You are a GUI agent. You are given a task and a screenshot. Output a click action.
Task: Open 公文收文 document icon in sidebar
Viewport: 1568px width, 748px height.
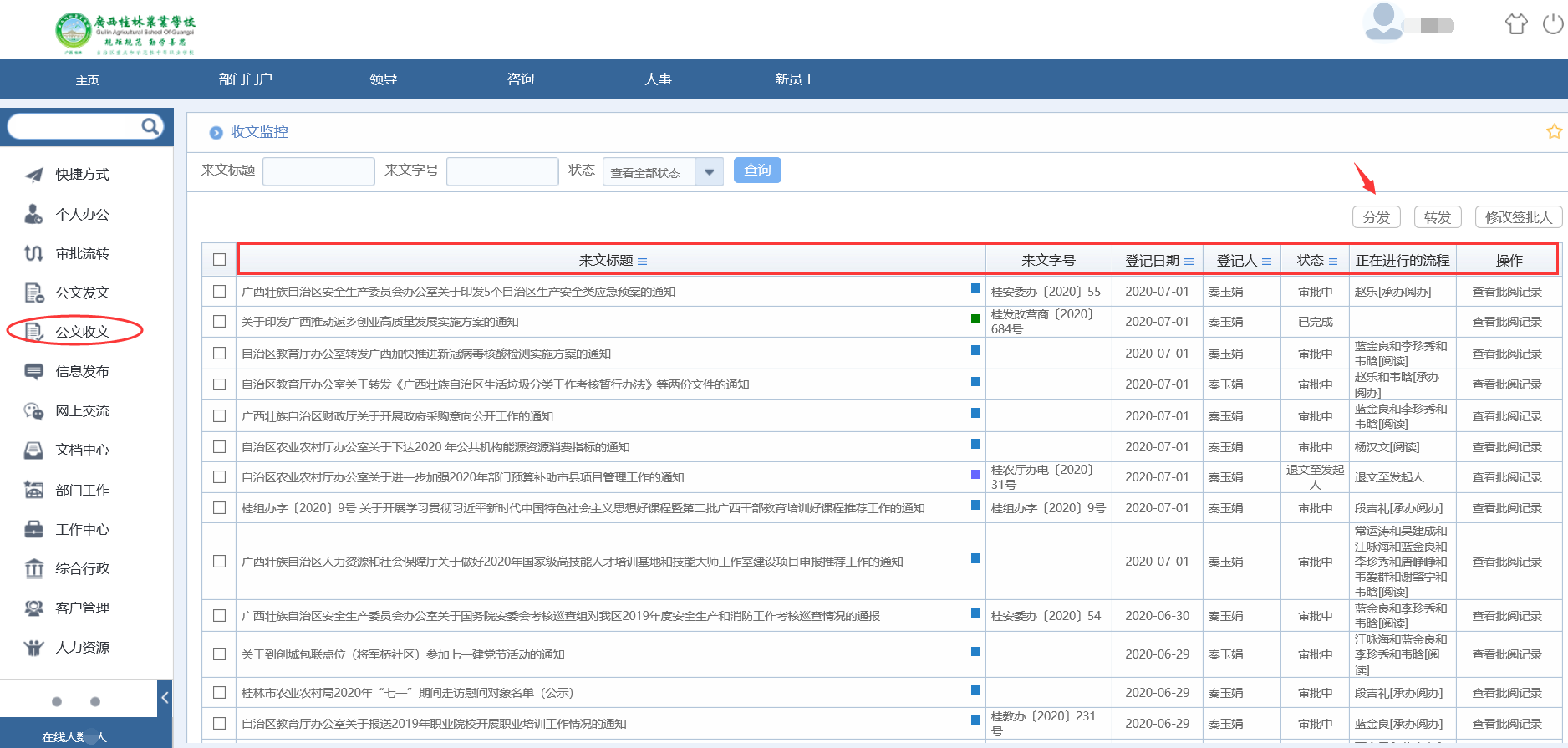(x=33, y=332)
